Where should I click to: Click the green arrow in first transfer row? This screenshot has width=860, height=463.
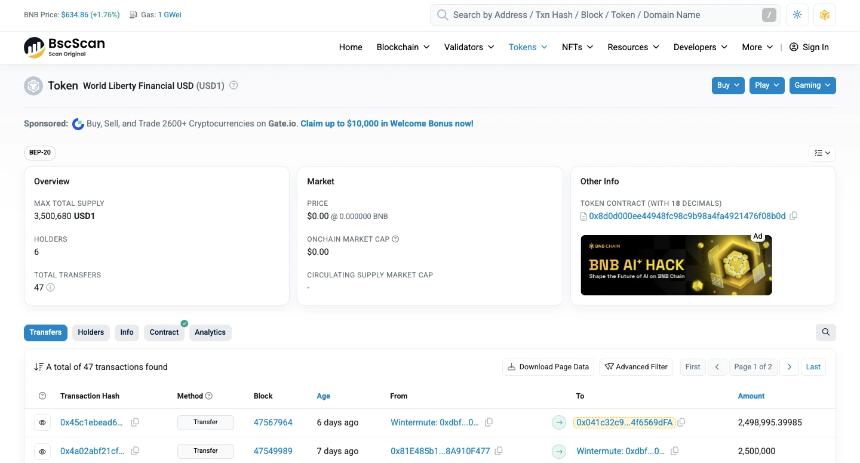(559, 423)
